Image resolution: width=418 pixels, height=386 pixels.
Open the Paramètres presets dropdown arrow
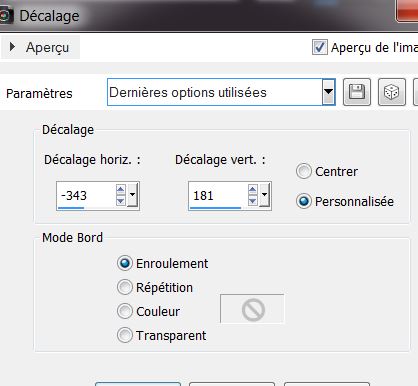click(328, 92)
